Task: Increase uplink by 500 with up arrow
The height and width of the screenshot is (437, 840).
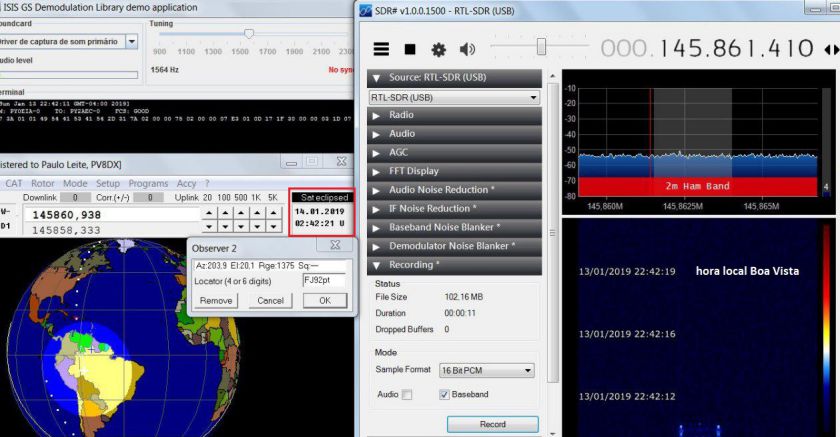Action: (x=241, y=213)
